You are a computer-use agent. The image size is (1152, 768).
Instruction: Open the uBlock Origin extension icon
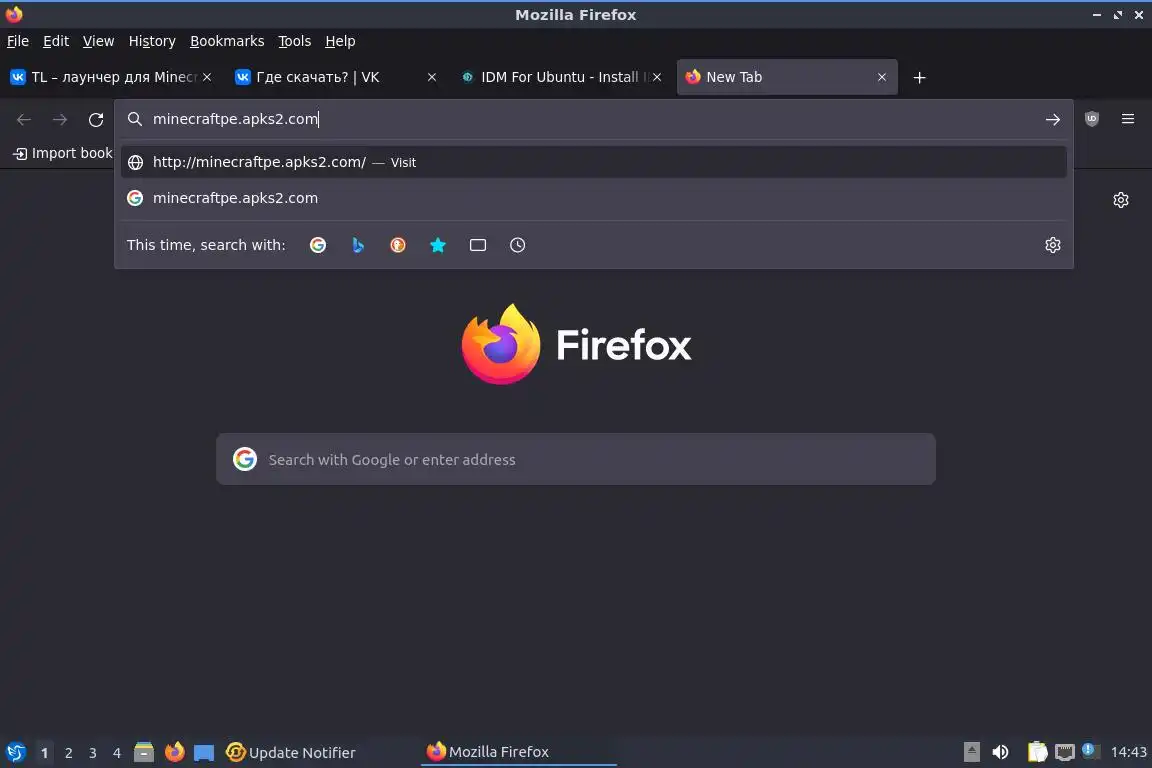[1092, 119]
